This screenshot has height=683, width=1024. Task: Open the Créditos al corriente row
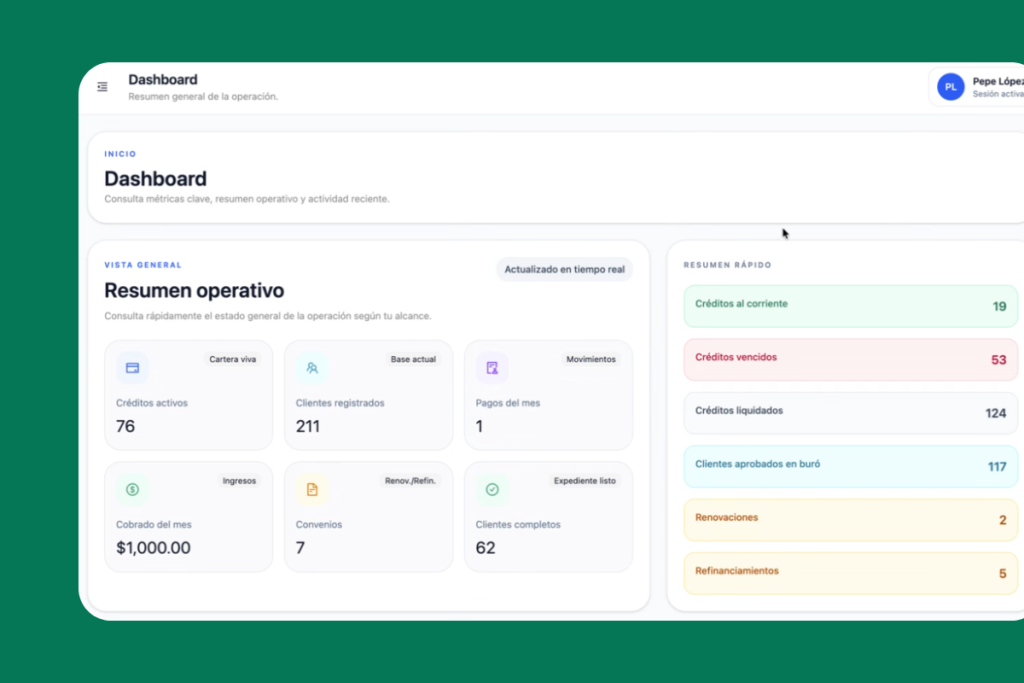tap(850, 306)
